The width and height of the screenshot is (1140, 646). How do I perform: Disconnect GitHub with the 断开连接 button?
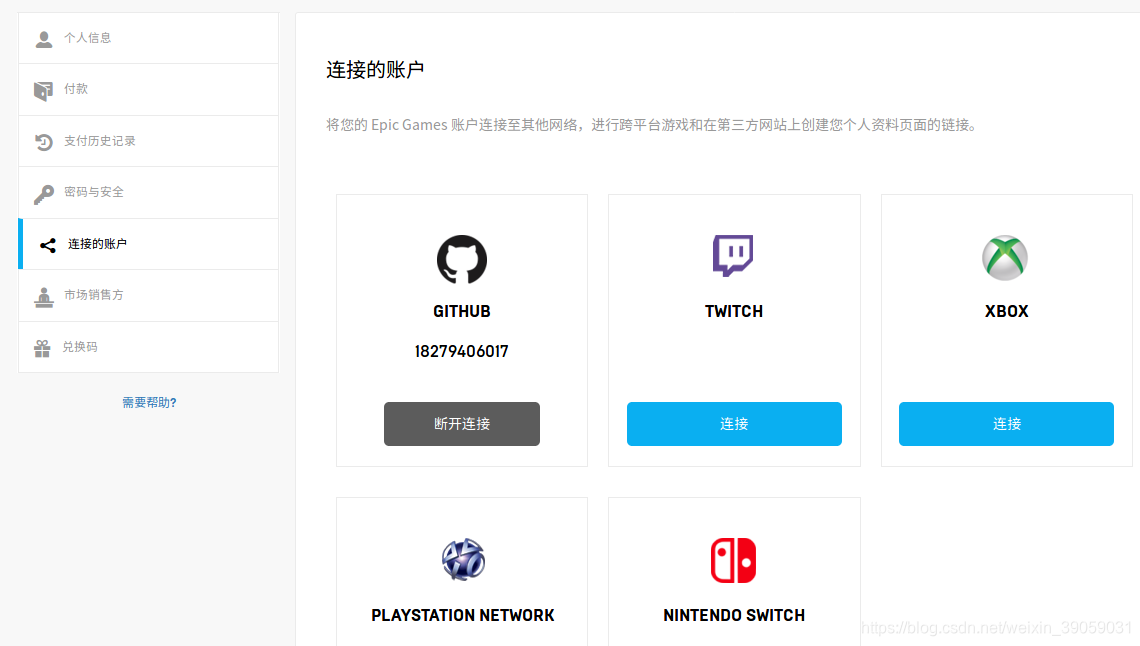462,424
